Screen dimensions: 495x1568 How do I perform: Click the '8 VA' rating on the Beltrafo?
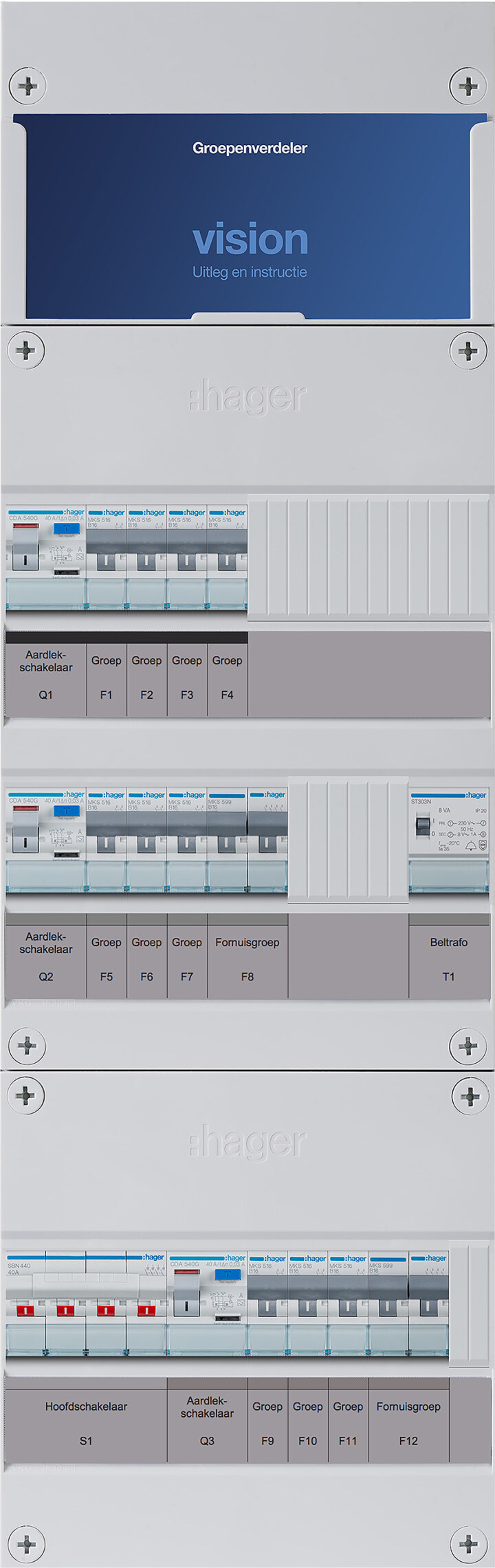tap(444, 810)
